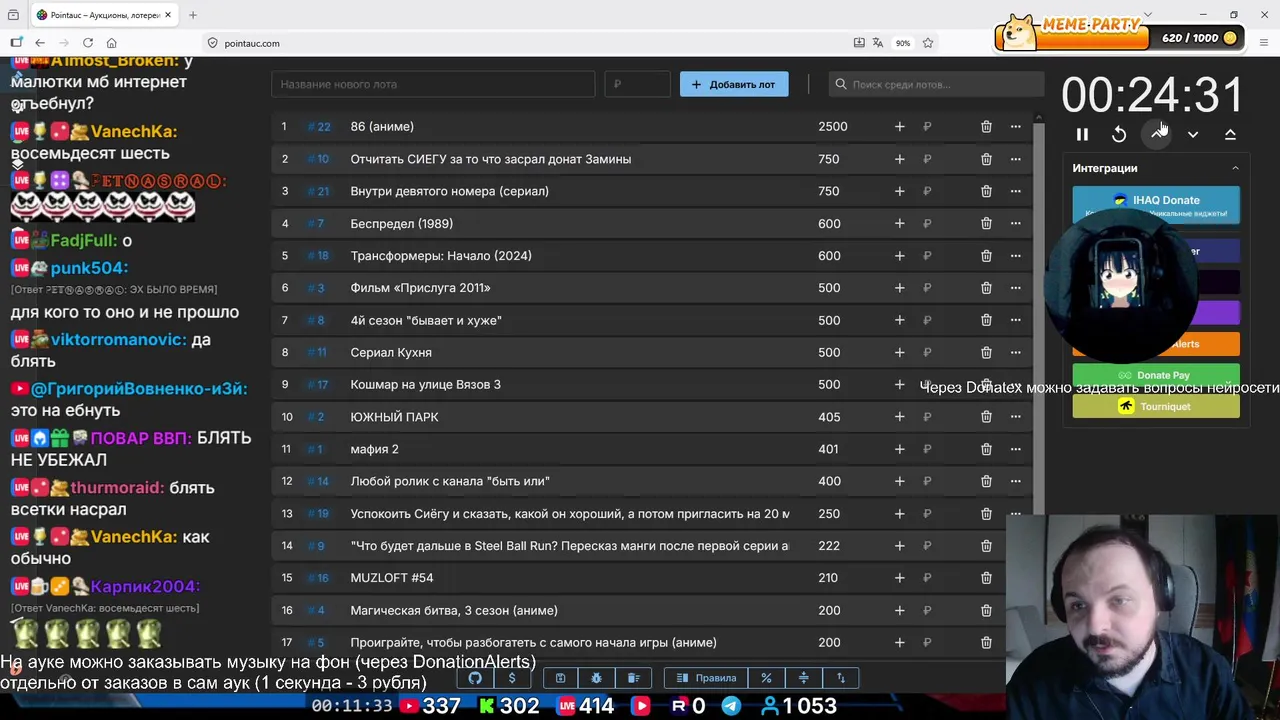
Task: Click lot title 4й сезон "бывает и хуже"
Action: pos(426,320)
